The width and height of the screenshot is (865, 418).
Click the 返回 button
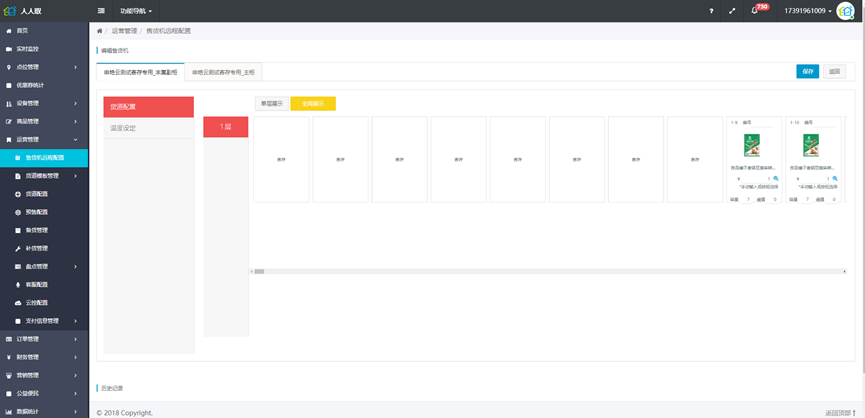click(x=834, y=72)
